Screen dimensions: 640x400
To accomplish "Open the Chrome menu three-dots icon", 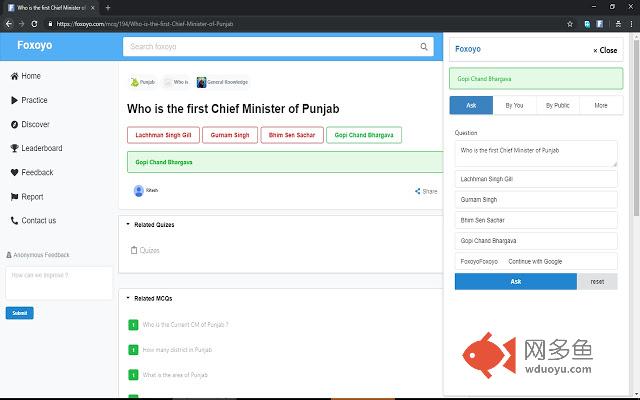I will click(631, 24).
